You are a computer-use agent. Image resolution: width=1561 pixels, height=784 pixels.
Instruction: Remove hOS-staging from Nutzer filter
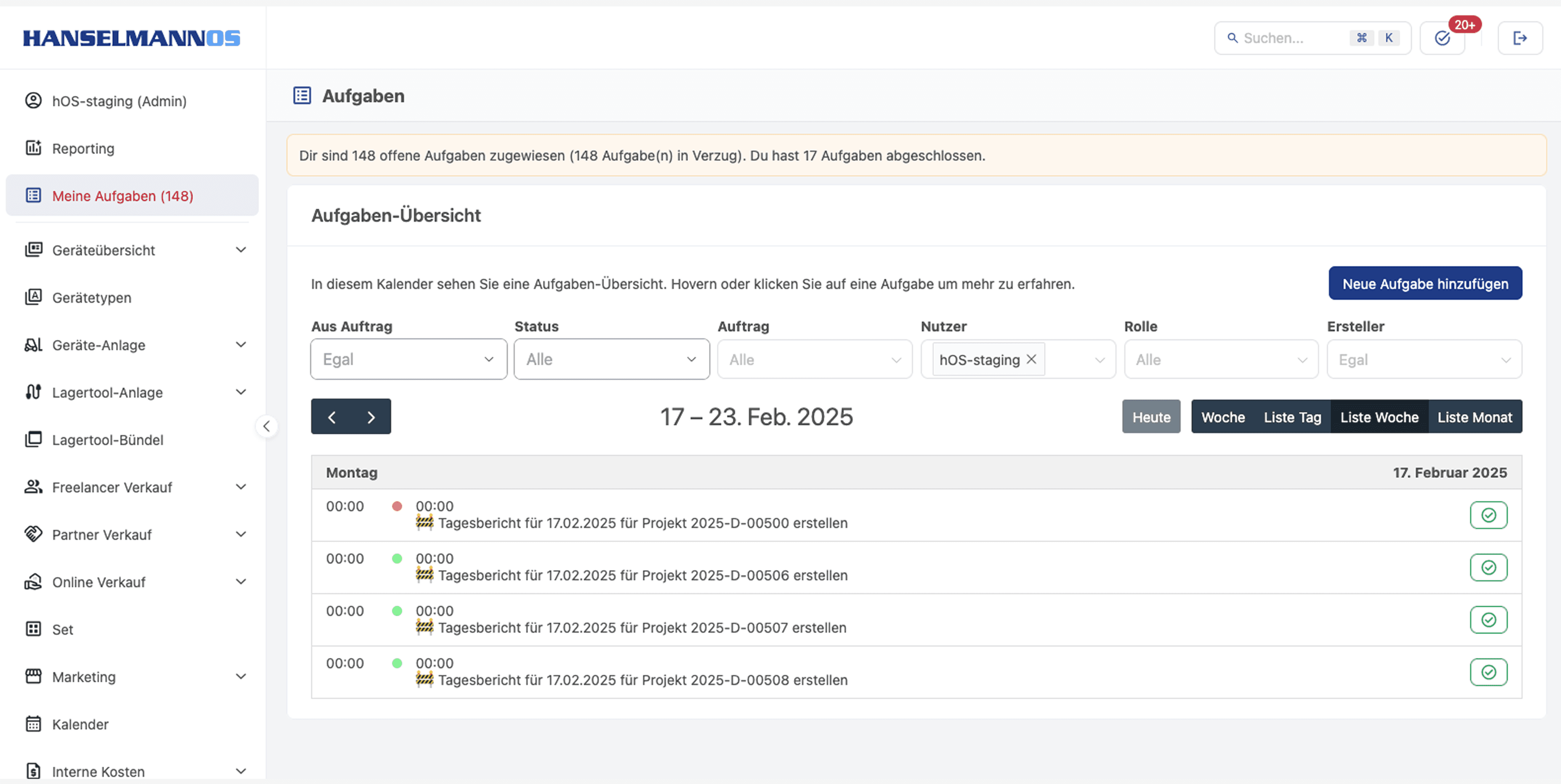[x=1031, y=359]
